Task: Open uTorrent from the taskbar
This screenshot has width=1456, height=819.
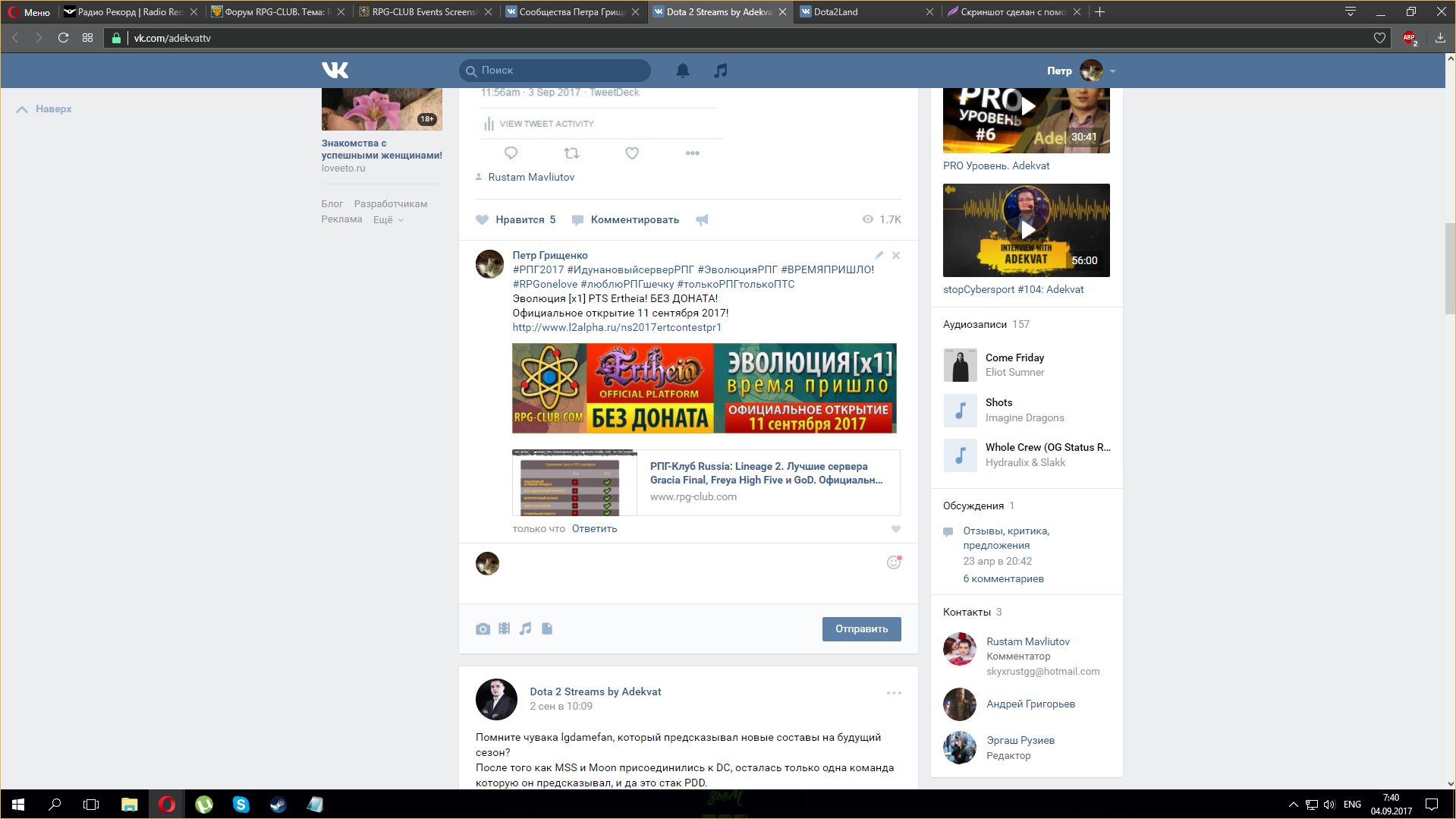Action: point(204,805)
